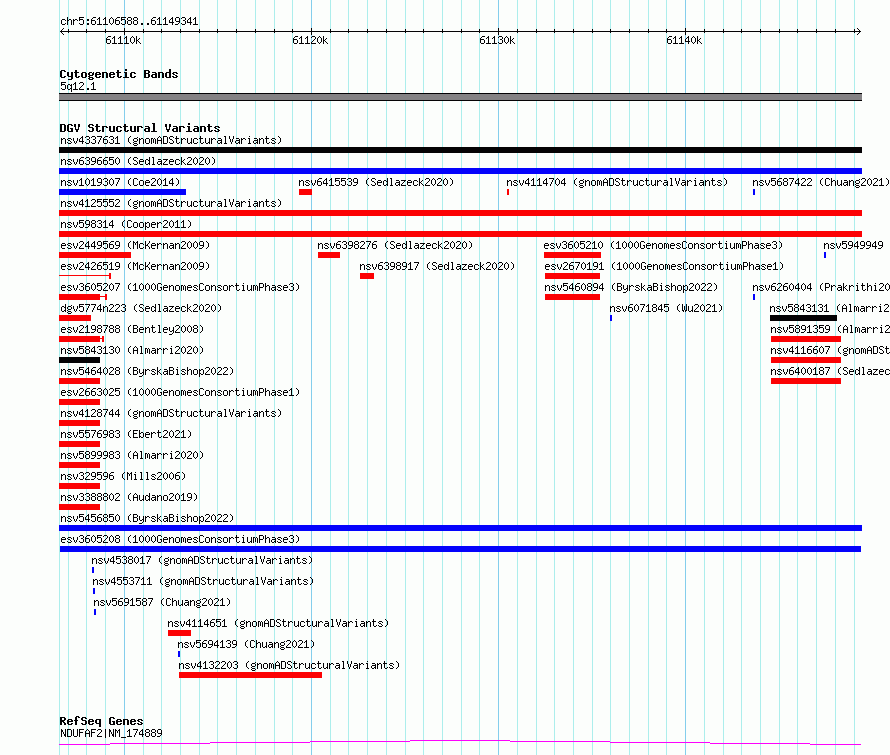Open nsv3388802 (Audano2019) variant
The width and height of the screenshot is (890, 755).
coord(129,497)
